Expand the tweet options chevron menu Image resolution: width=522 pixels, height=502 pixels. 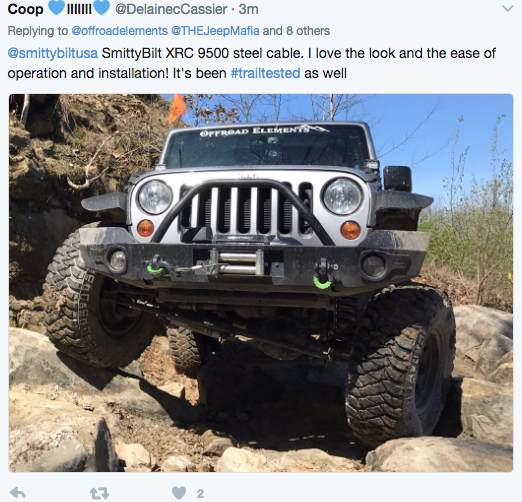click(x=507, y=9)
